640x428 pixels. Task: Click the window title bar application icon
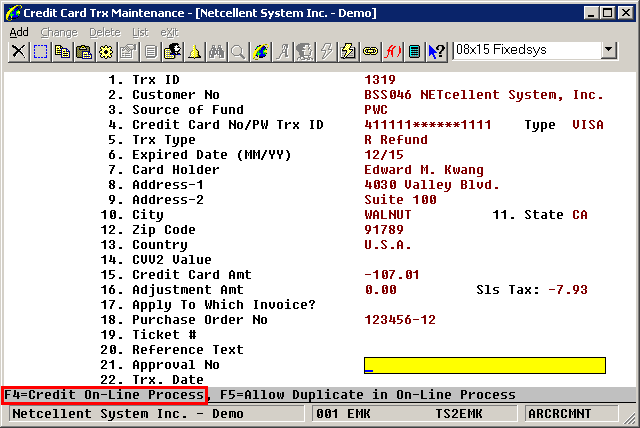point(13,13)
